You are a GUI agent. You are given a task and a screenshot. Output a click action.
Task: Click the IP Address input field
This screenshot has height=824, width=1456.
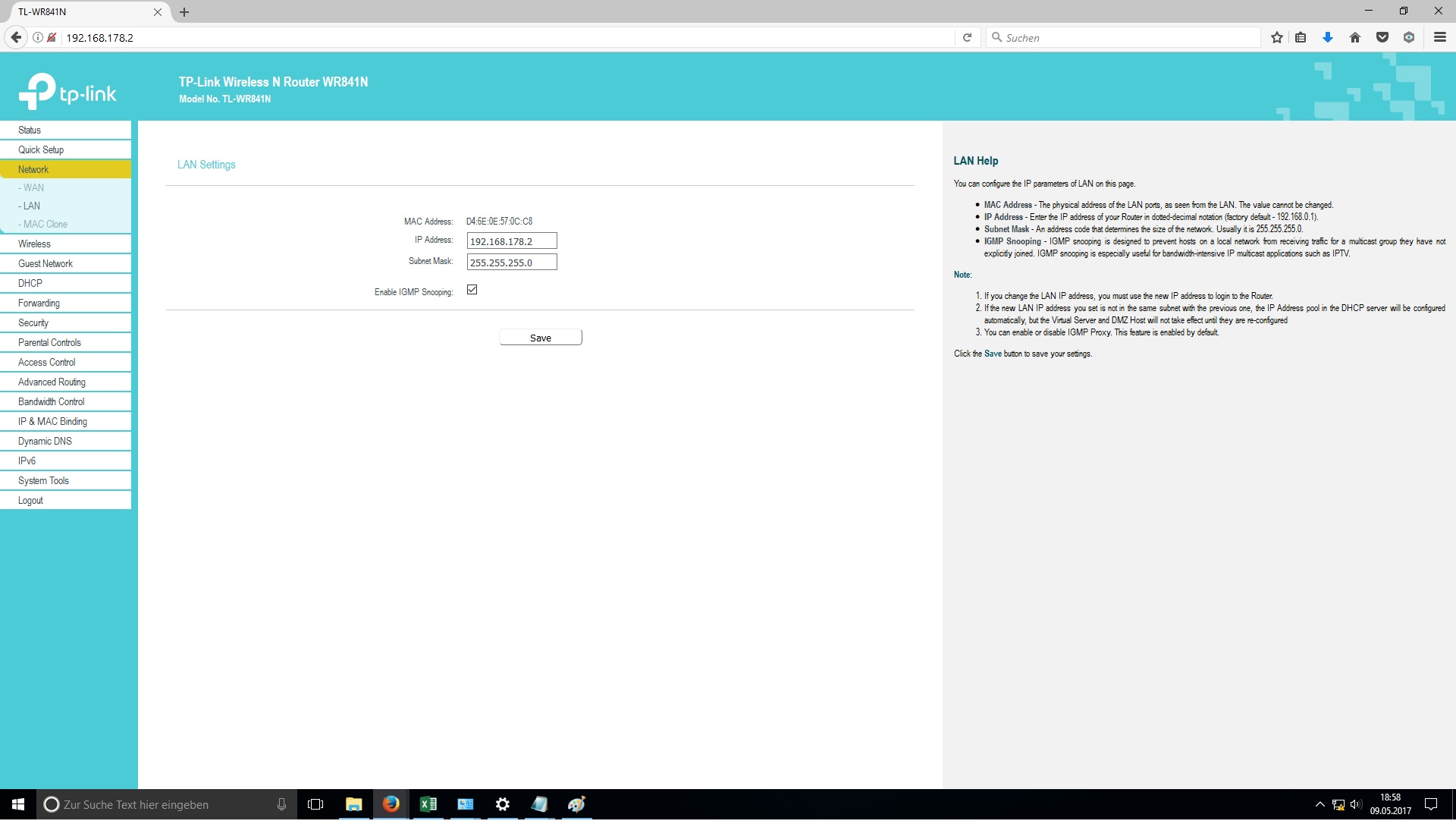(511, 241)
